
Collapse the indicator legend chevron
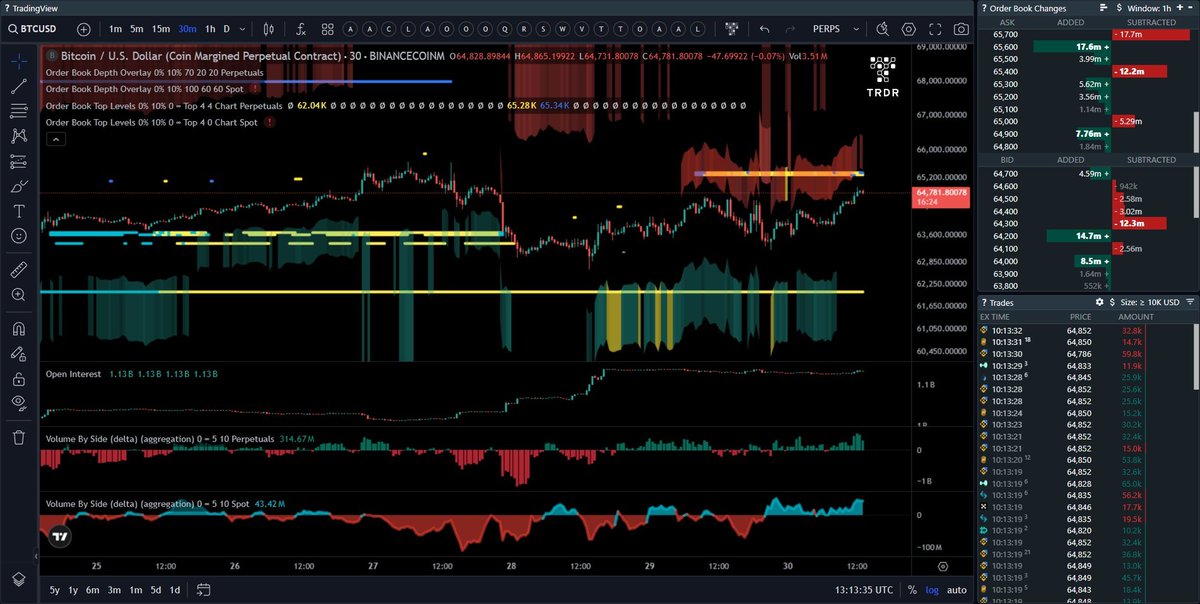point(54,138)
